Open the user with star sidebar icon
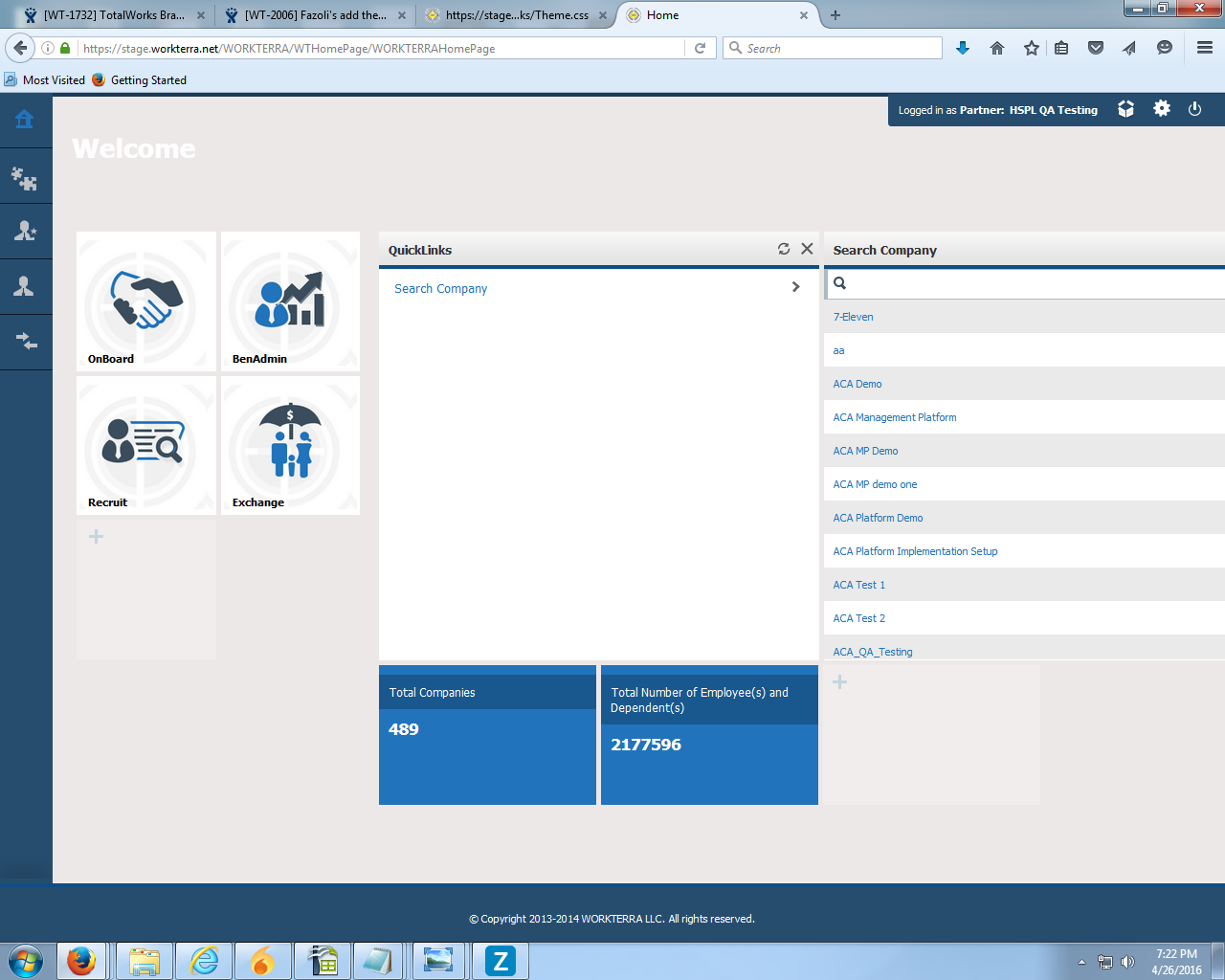The image size is (1225, 980). (x=25, y=231)
